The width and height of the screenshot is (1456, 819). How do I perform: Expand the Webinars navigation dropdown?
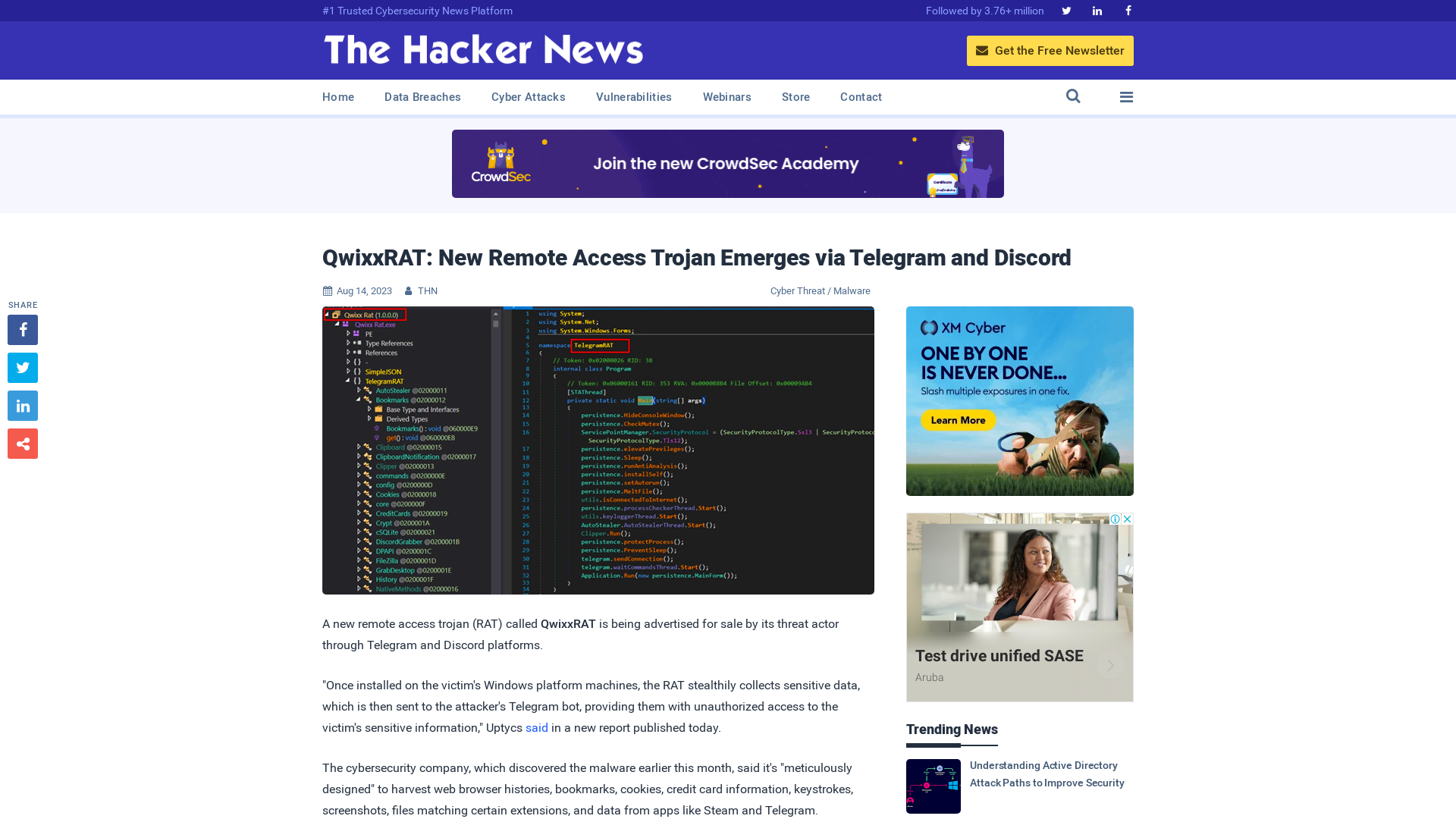click(727, 97)
